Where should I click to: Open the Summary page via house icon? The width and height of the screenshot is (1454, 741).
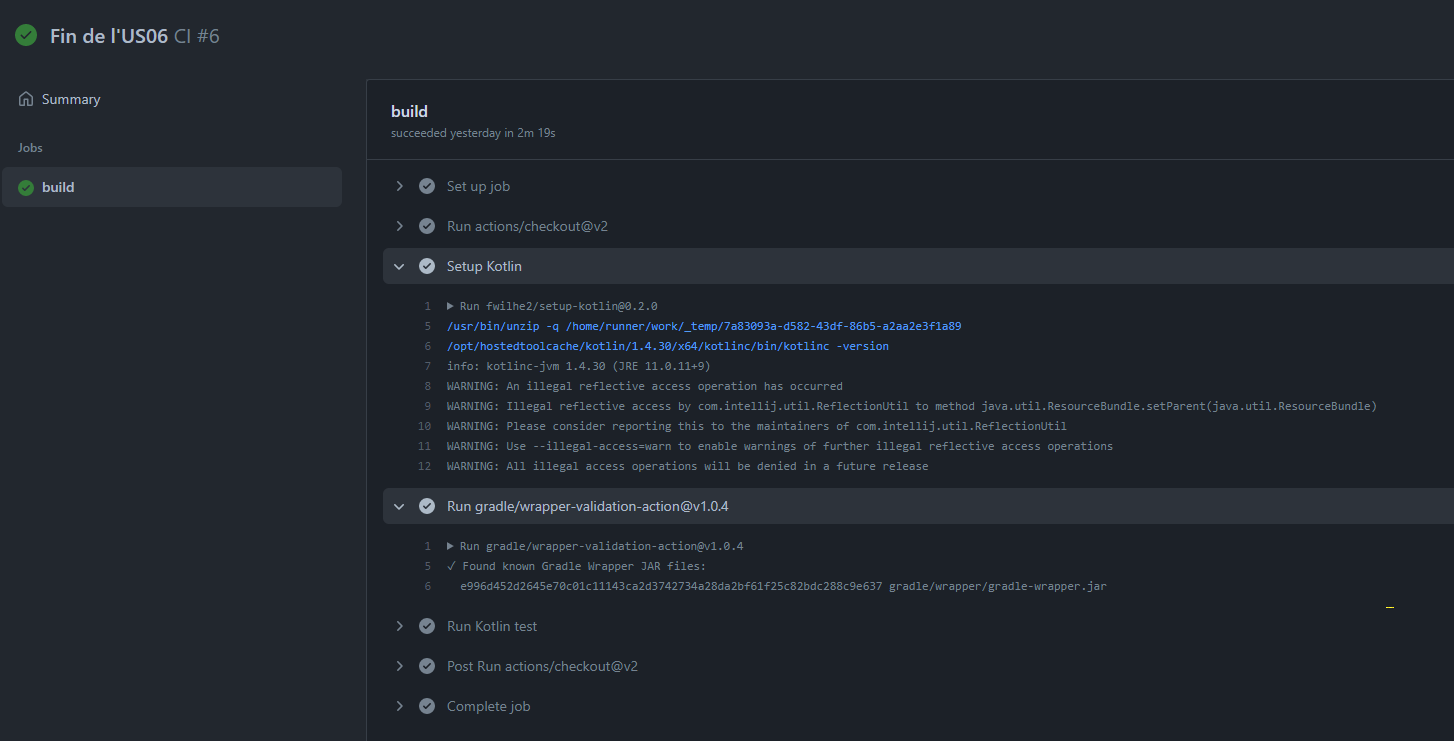coord(26,99)
